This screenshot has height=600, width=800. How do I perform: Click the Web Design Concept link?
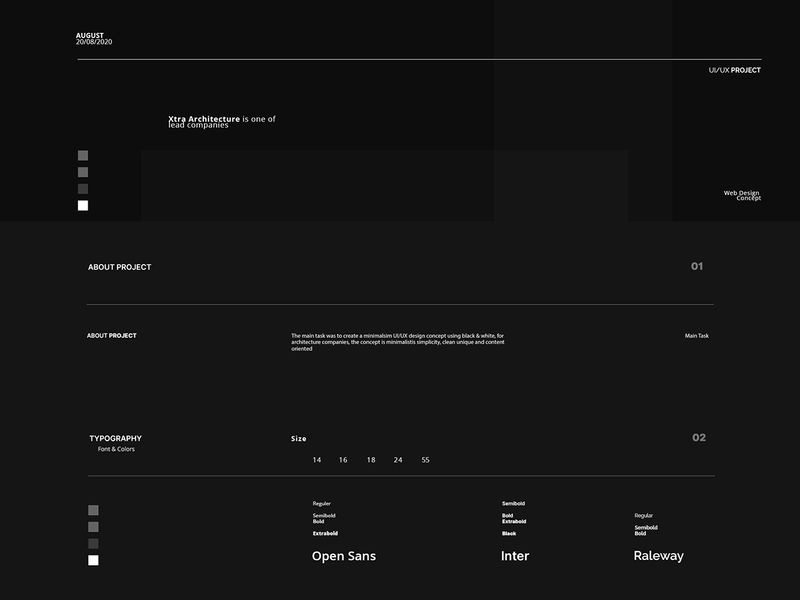(741, 194)
